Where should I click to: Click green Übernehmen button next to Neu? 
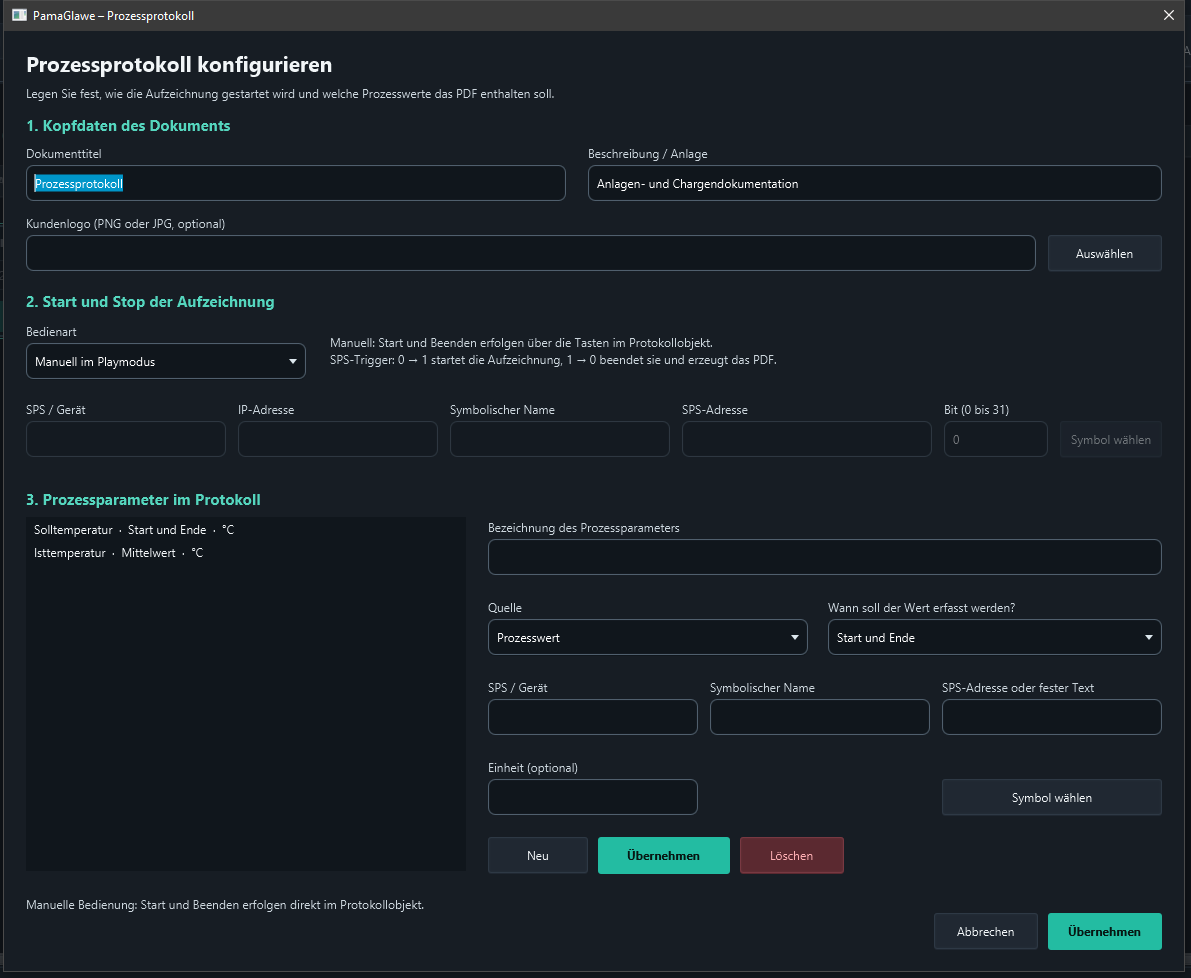[x=663, y=856]
